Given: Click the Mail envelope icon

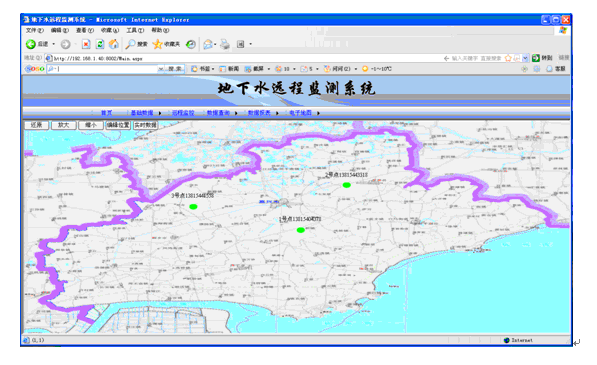Looking at the screenshot, I should [x=208, y=44].
